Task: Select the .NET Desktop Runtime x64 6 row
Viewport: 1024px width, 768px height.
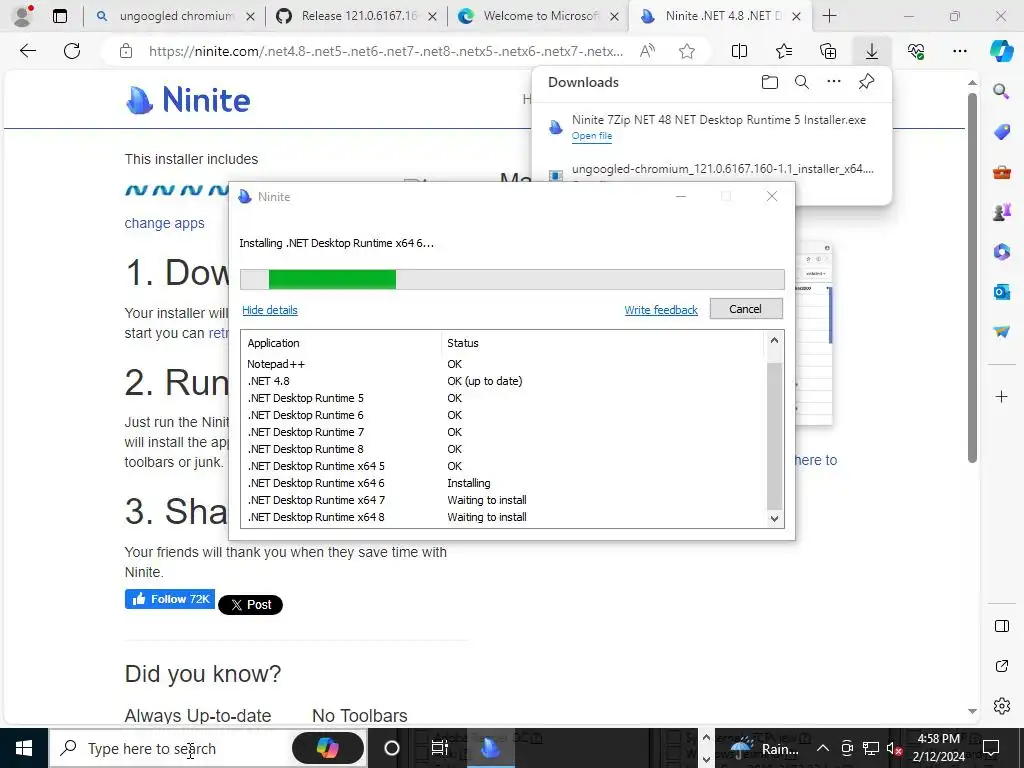Action: pos(503,483)
